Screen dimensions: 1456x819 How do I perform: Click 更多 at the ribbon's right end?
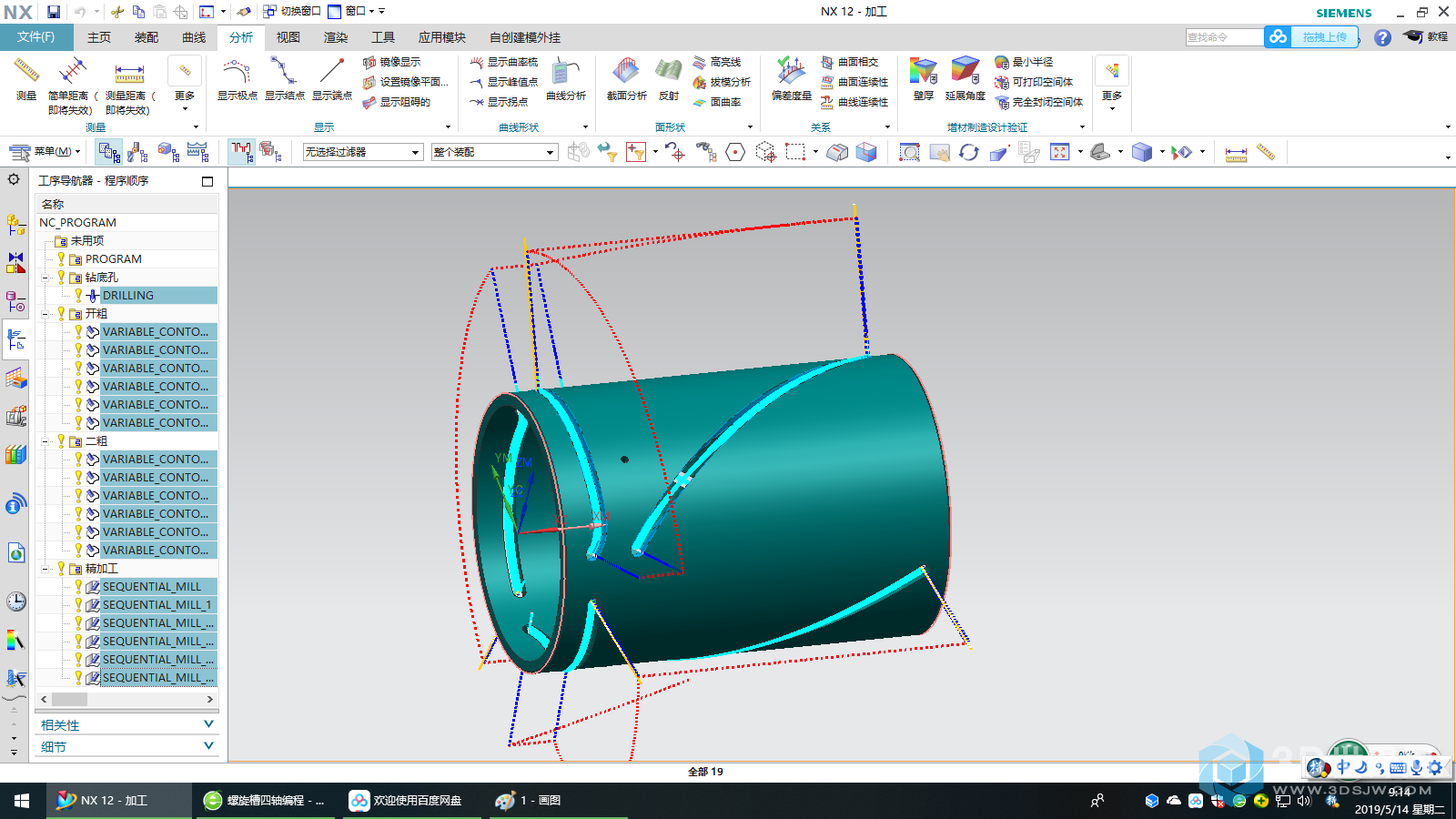pos(1112,84)
